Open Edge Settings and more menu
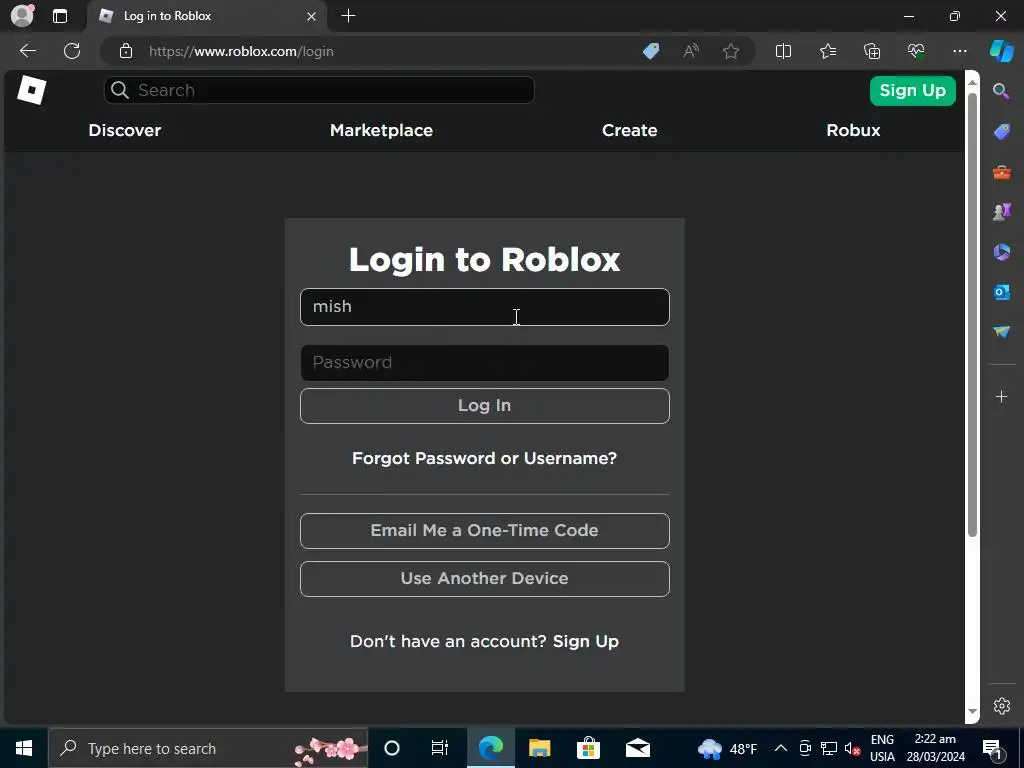 pyautogui.click(x=960, y=51)
